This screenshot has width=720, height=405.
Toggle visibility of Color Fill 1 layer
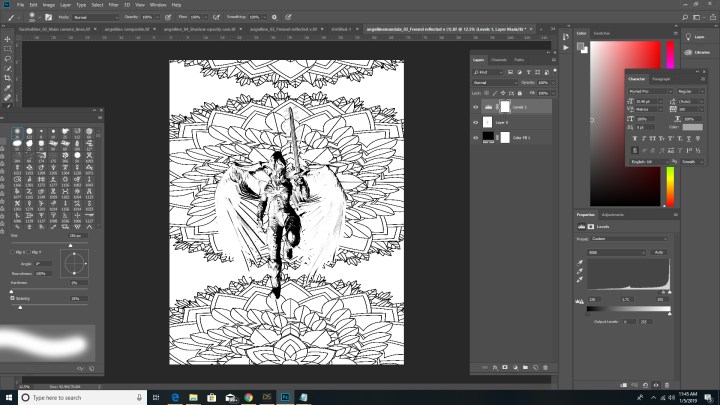(x=476, y=135)
